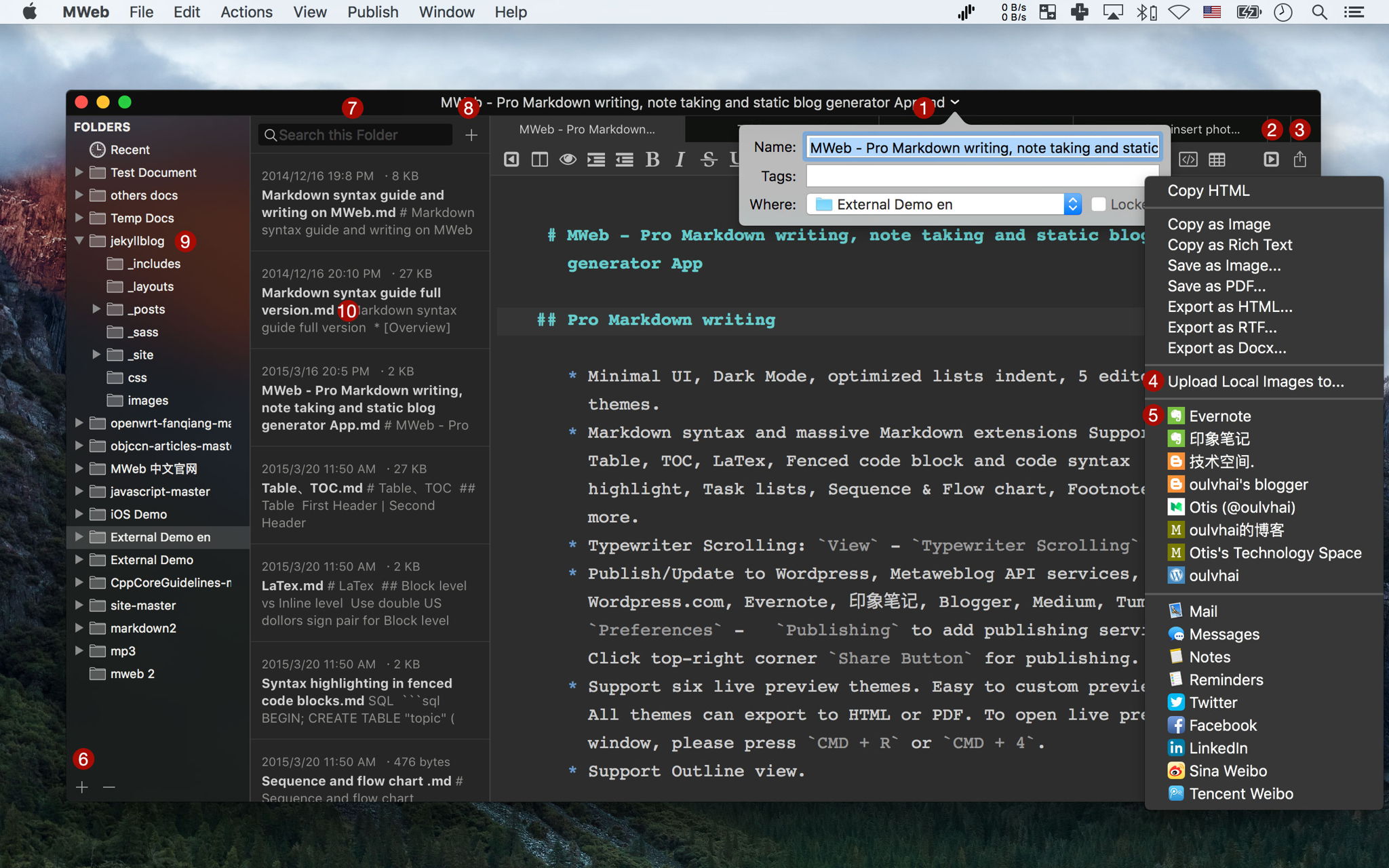
Task: Expand the _posts folder
Action: point(96,309)
